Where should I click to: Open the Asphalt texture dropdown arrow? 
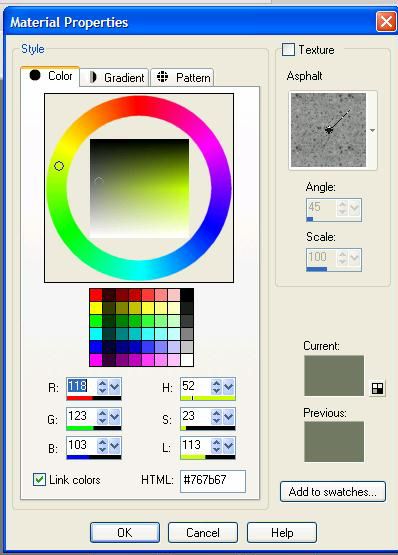pyautogui.click(x=372, y=130)
